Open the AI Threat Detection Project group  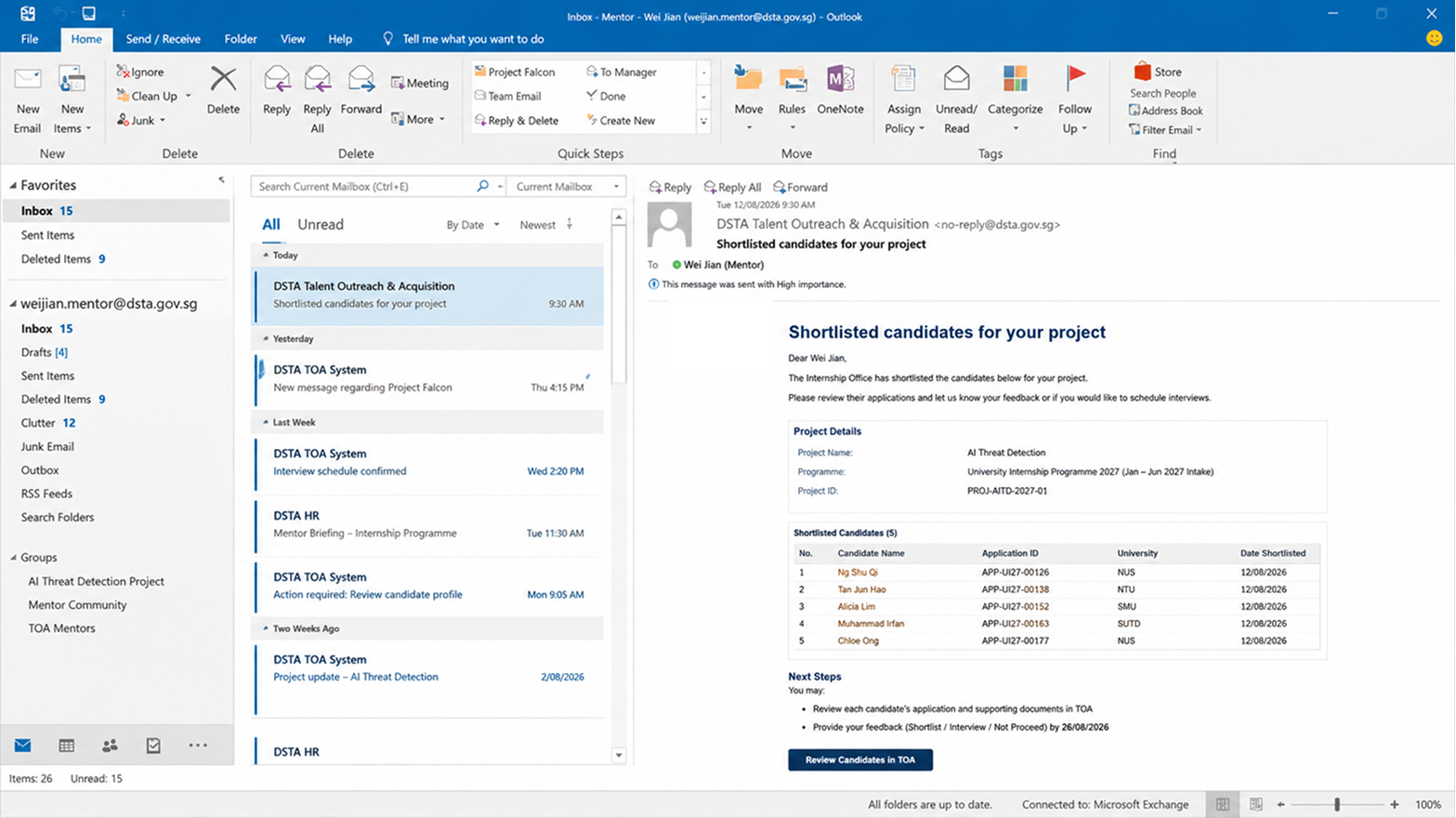point(96,581)
